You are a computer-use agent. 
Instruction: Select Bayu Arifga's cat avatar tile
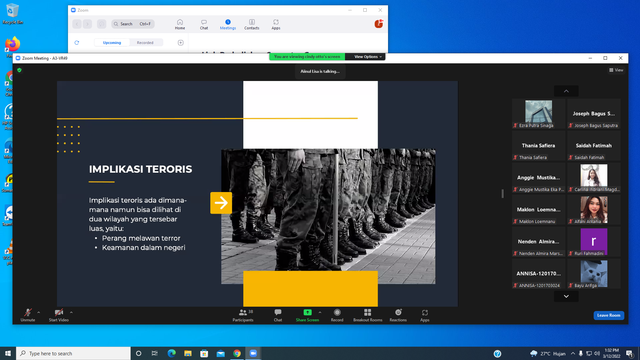[594, 274]
